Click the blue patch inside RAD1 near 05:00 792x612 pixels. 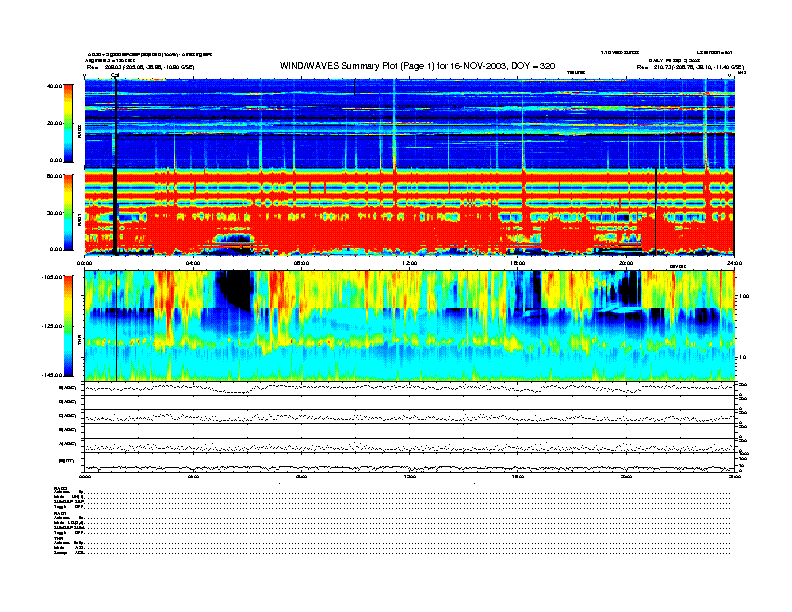[x=233, y=238]
